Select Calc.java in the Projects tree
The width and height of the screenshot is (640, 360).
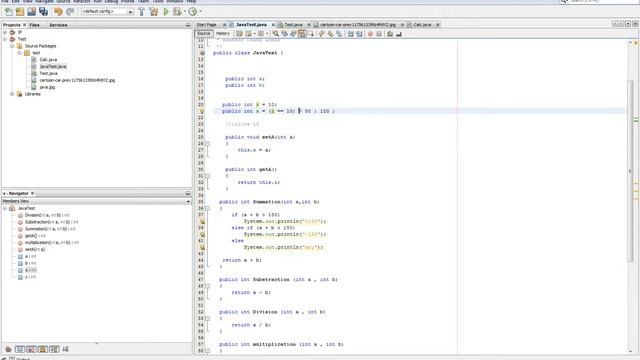click(48, 60)
